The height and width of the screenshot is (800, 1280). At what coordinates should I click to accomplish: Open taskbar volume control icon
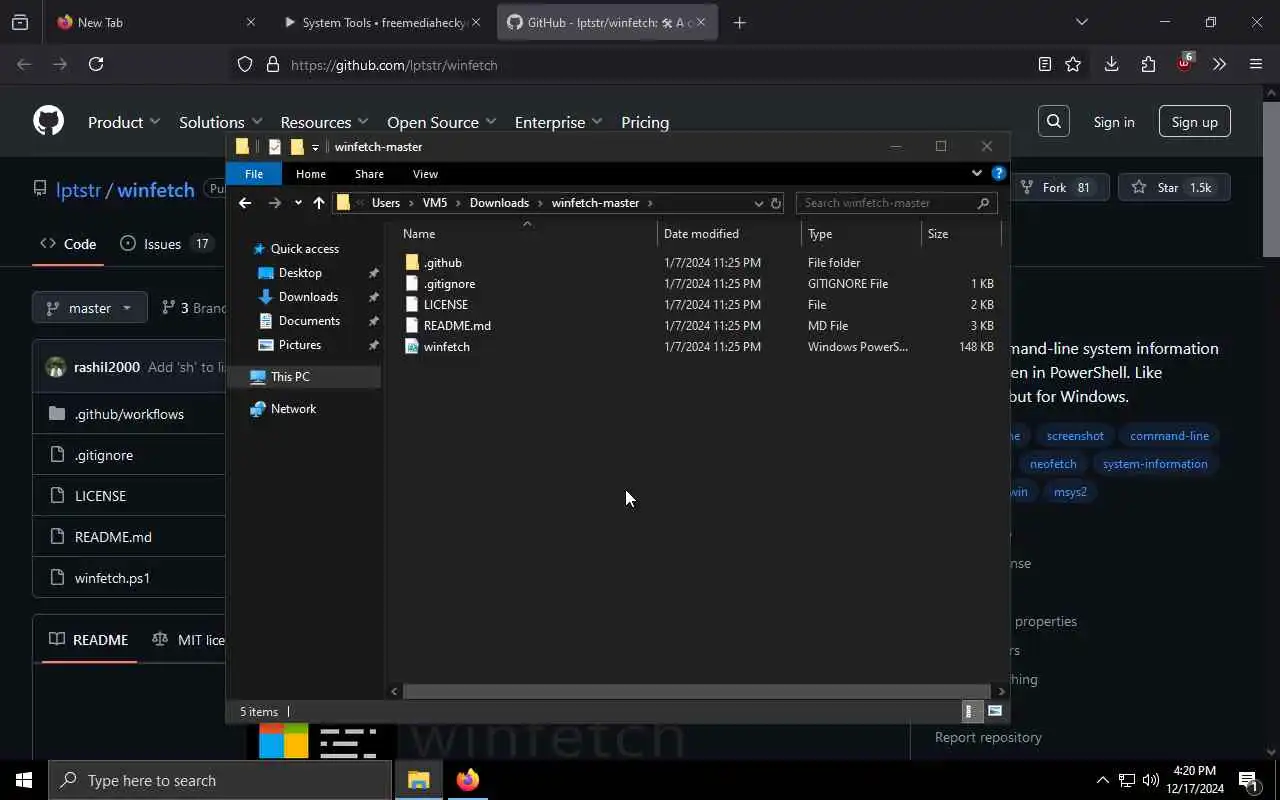click(x=1150, y=780)
